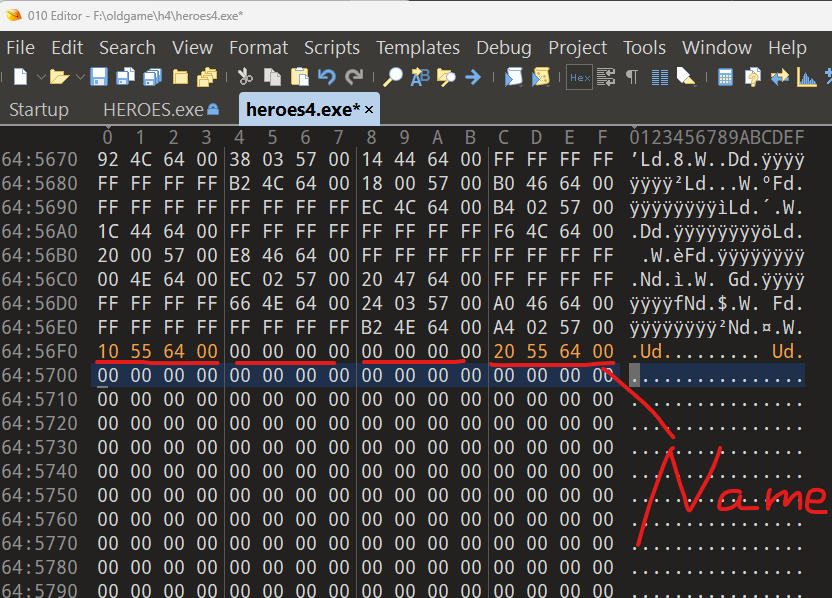Select byte 92 at row 64:5670
Viewport: 832px width, 598px height.
pos(108,159)
